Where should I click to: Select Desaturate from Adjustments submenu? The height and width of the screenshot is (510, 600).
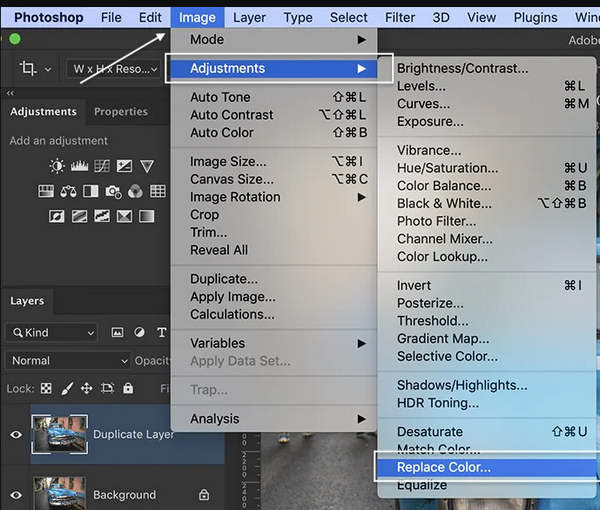(x=486, y=432)
